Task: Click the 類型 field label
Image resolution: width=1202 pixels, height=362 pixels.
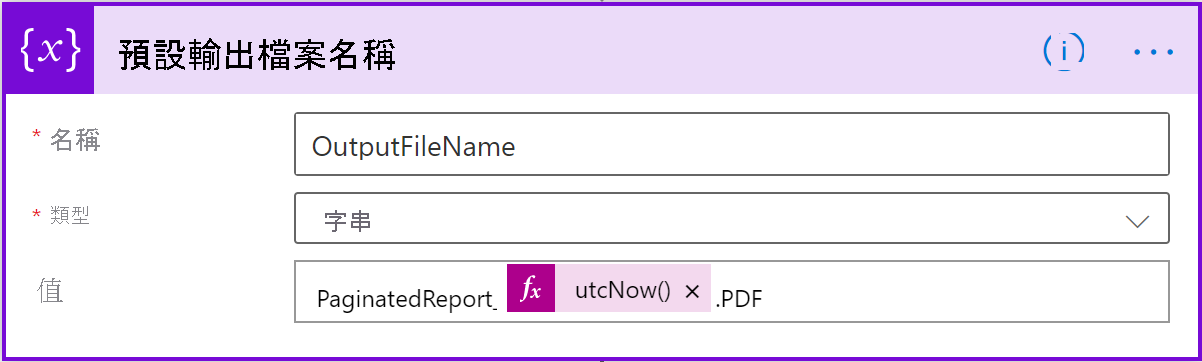Action: [70, 215]
